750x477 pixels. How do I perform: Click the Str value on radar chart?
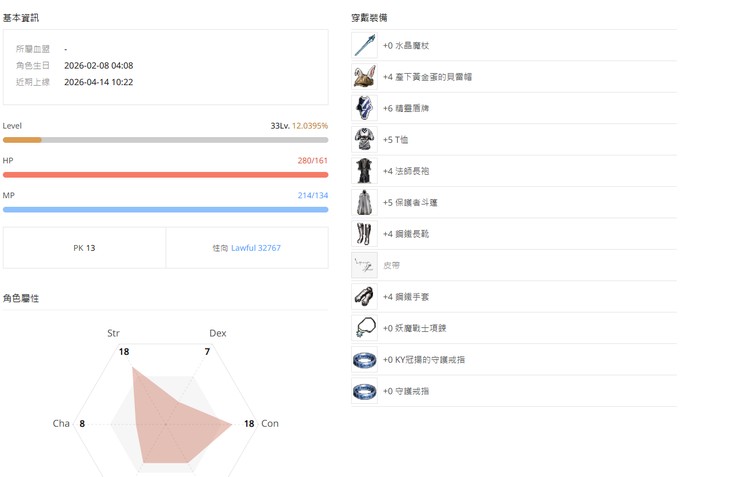(x=123, y=352)
